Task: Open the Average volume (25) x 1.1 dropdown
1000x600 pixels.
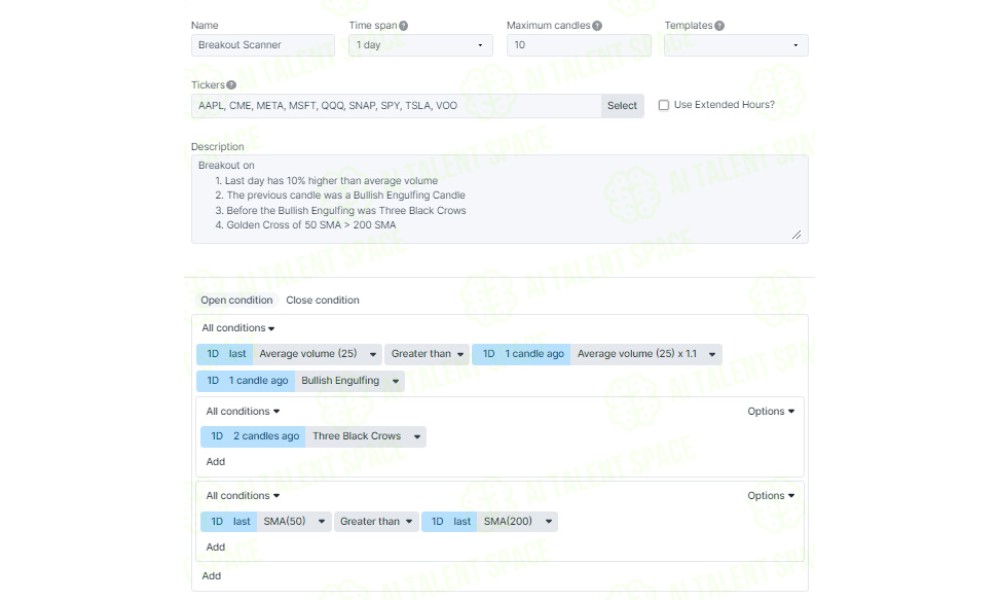Action: [x=646, y=354]
